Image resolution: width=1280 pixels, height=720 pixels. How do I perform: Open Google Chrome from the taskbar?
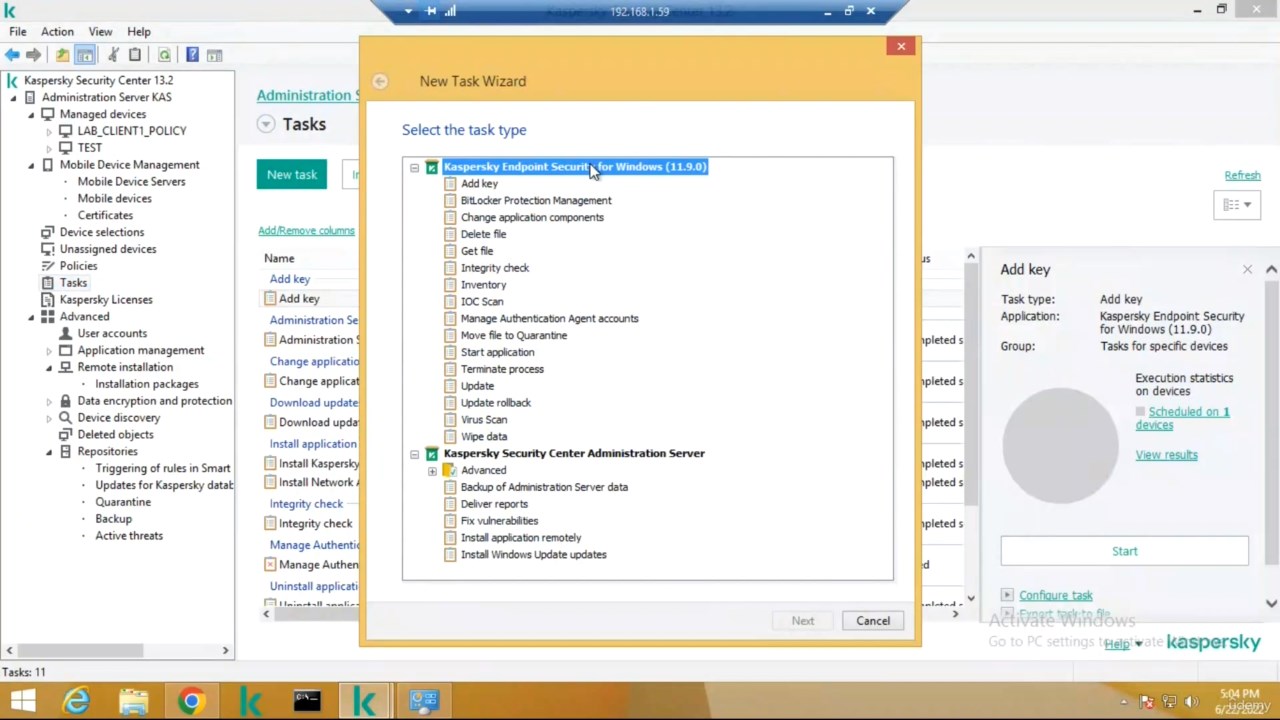click(191, 701)
